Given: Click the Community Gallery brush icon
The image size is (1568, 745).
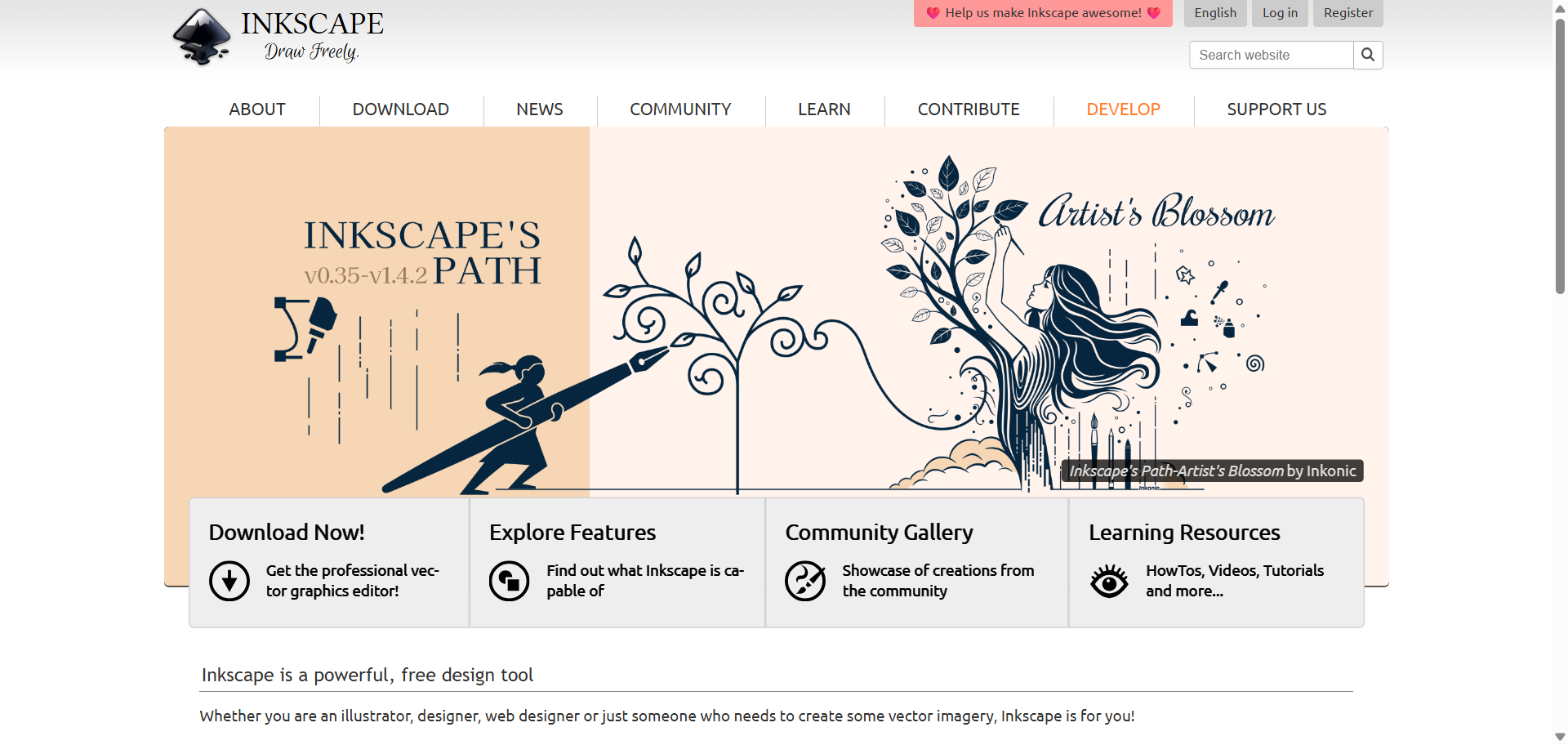Looking at the screenshot, I should click(x=805, y=581).
